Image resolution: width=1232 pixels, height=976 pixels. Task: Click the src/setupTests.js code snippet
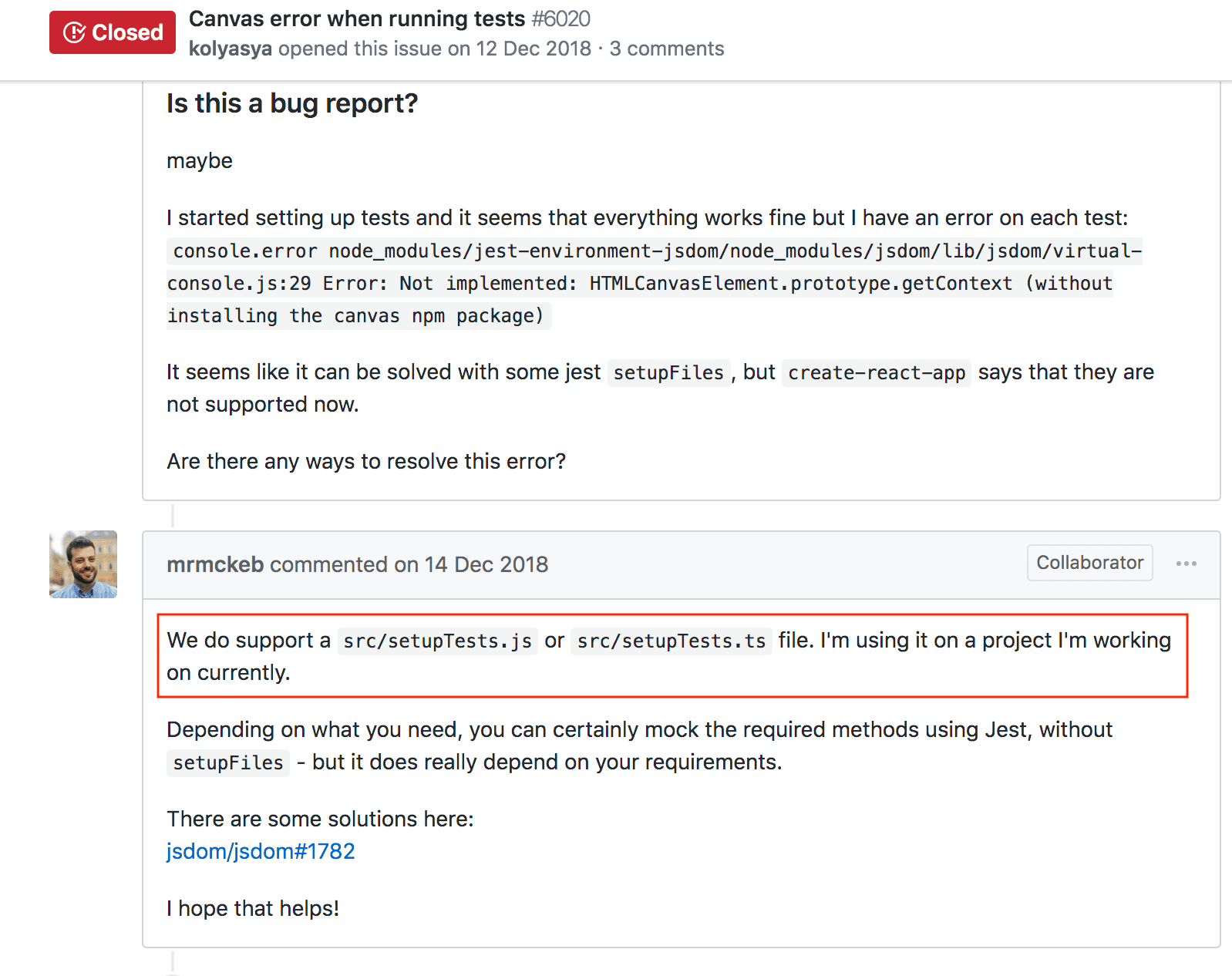point(438,641)
